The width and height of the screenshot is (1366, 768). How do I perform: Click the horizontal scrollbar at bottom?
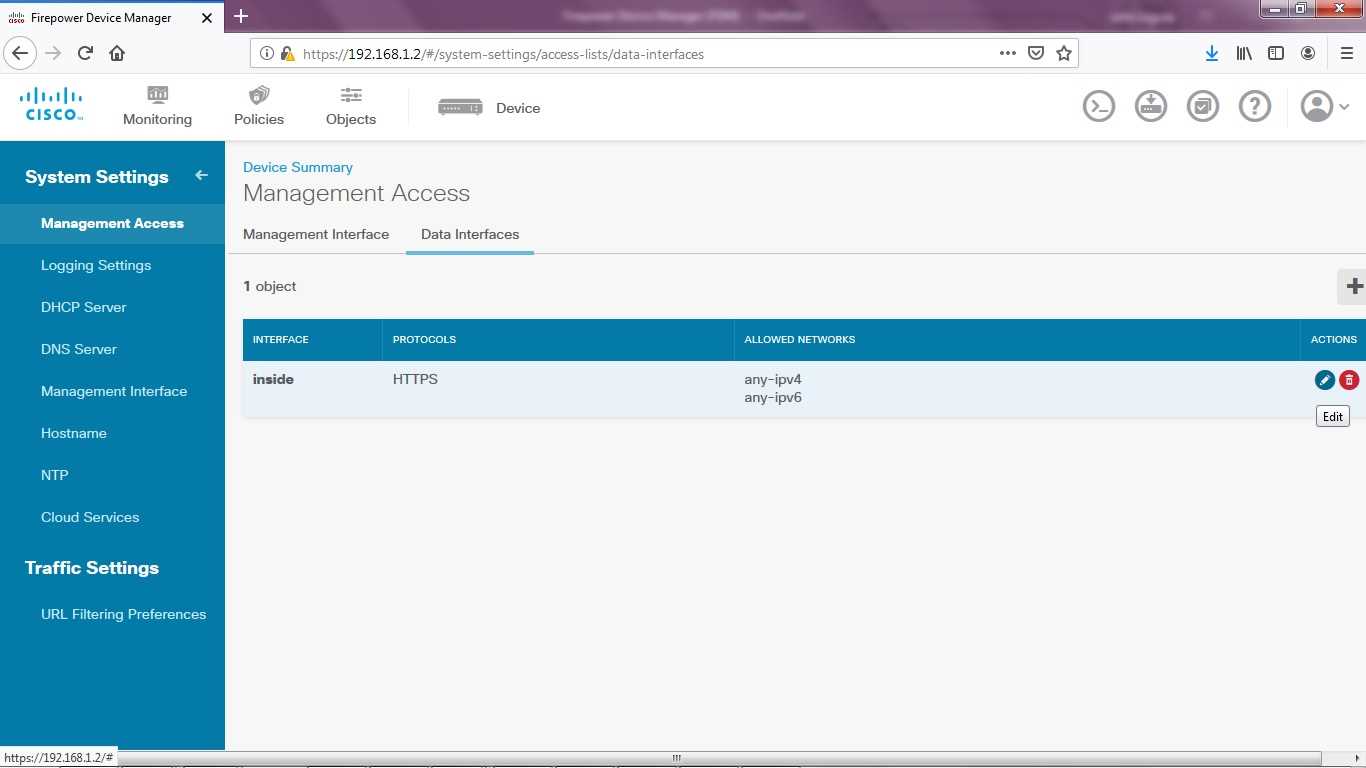pos(675,758)
